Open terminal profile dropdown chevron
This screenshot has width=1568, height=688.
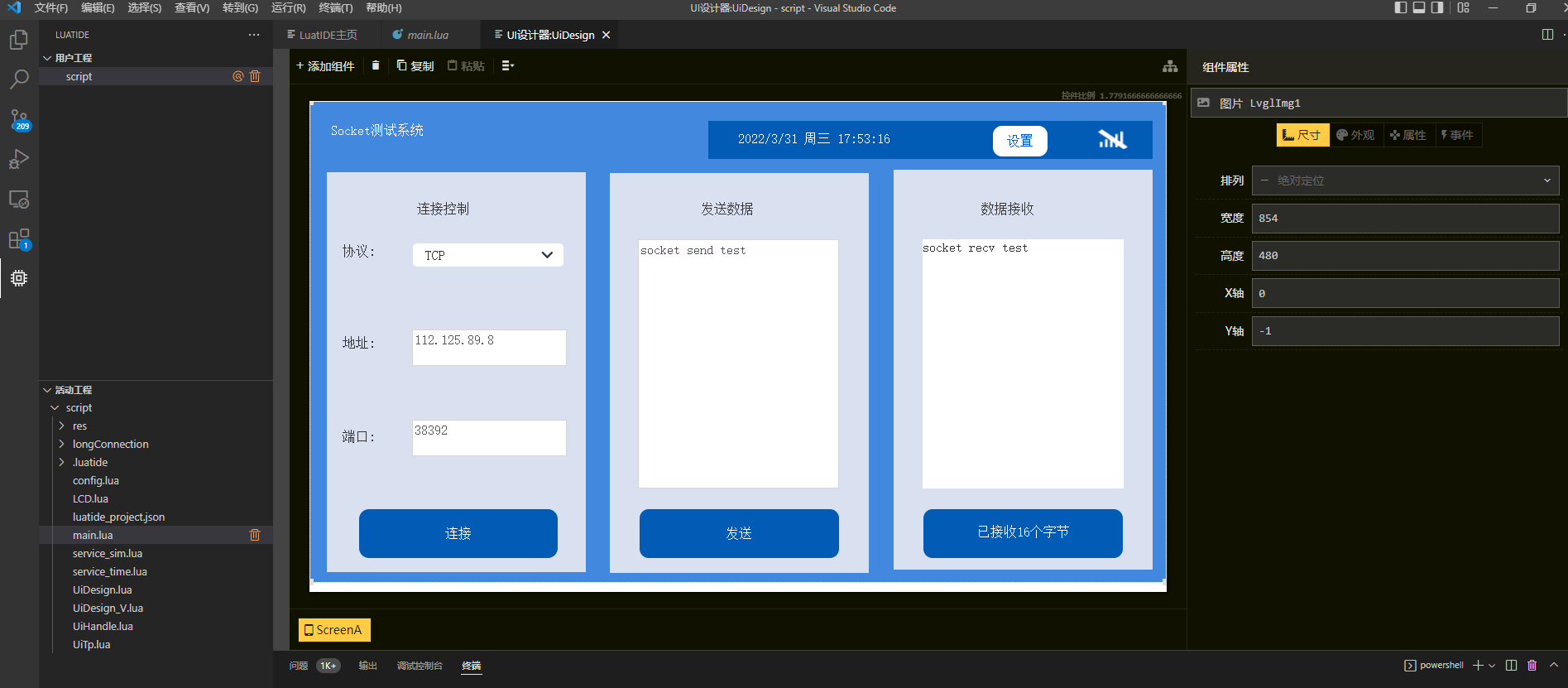(1492, 666)
